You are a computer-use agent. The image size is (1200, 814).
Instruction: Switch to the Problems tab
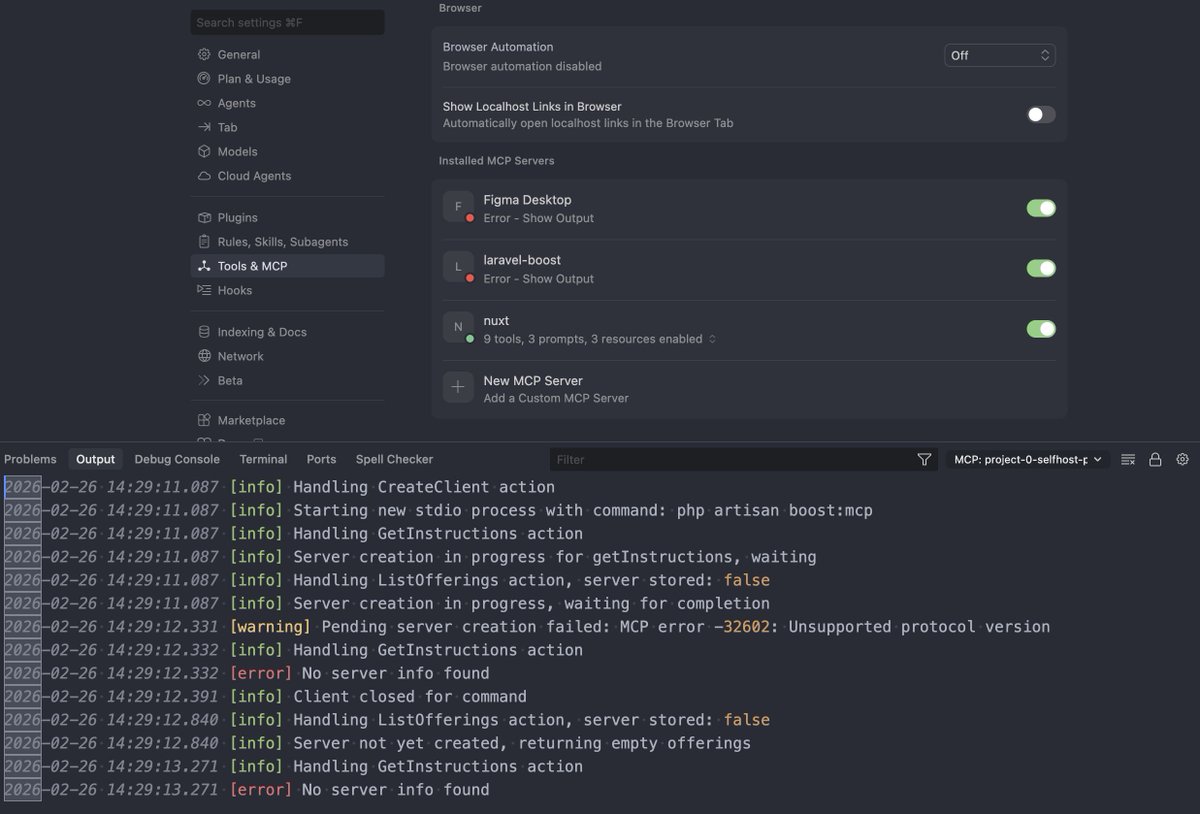[31, 459]
